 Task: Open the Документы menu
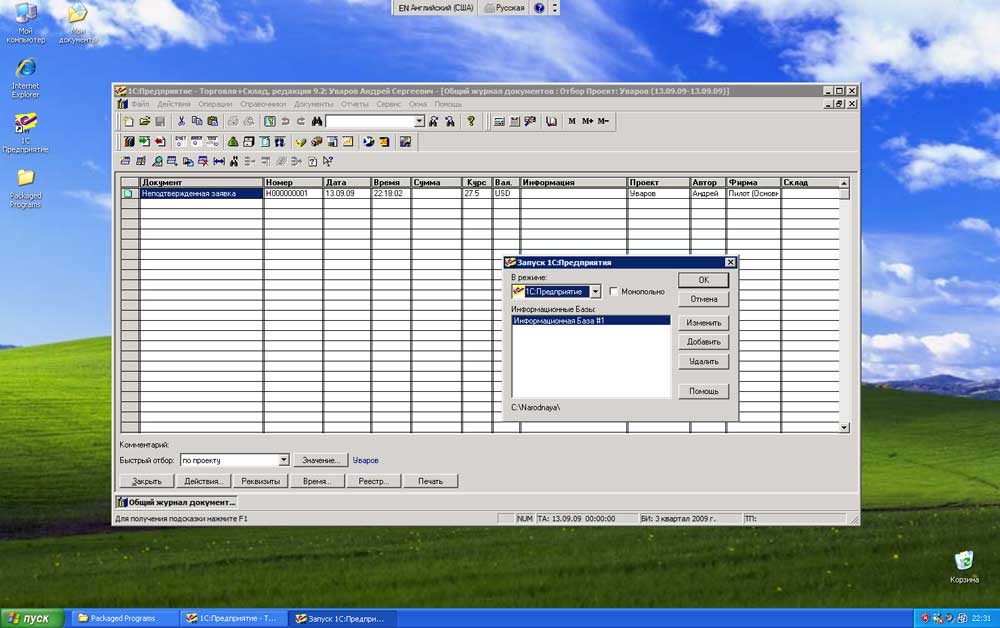click(x=313, y=104)
